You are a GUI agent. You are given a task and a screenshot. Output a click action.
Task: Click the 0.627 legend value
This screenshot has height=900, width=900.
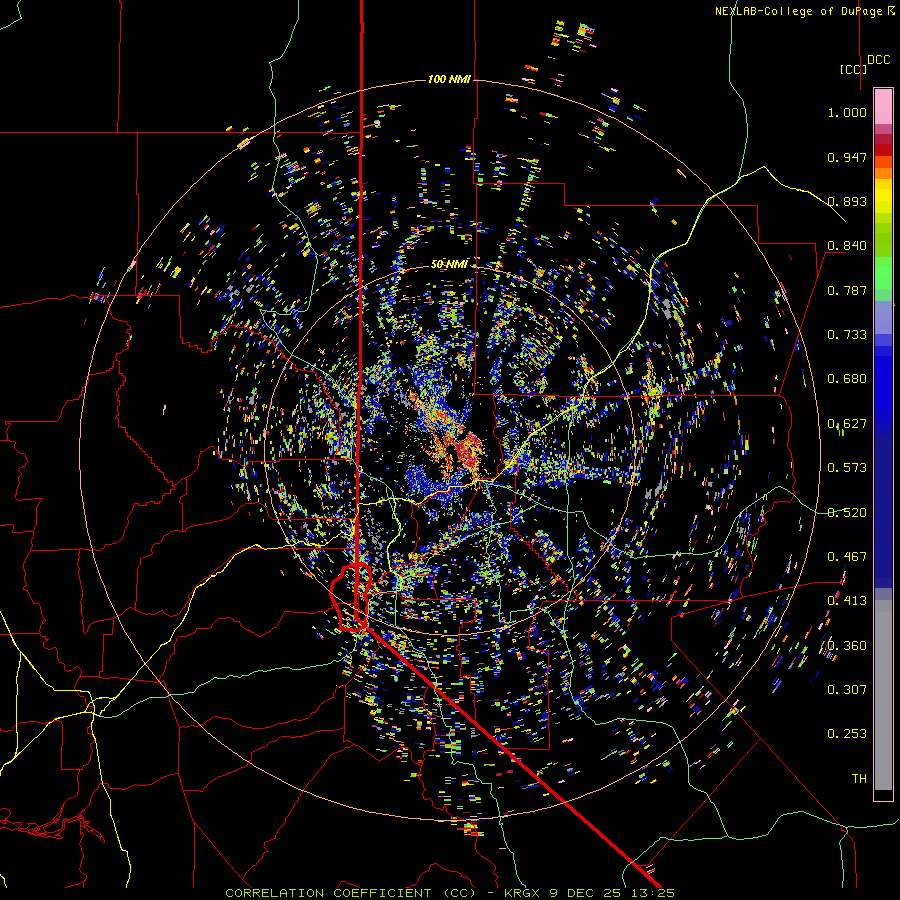(847, 424)
